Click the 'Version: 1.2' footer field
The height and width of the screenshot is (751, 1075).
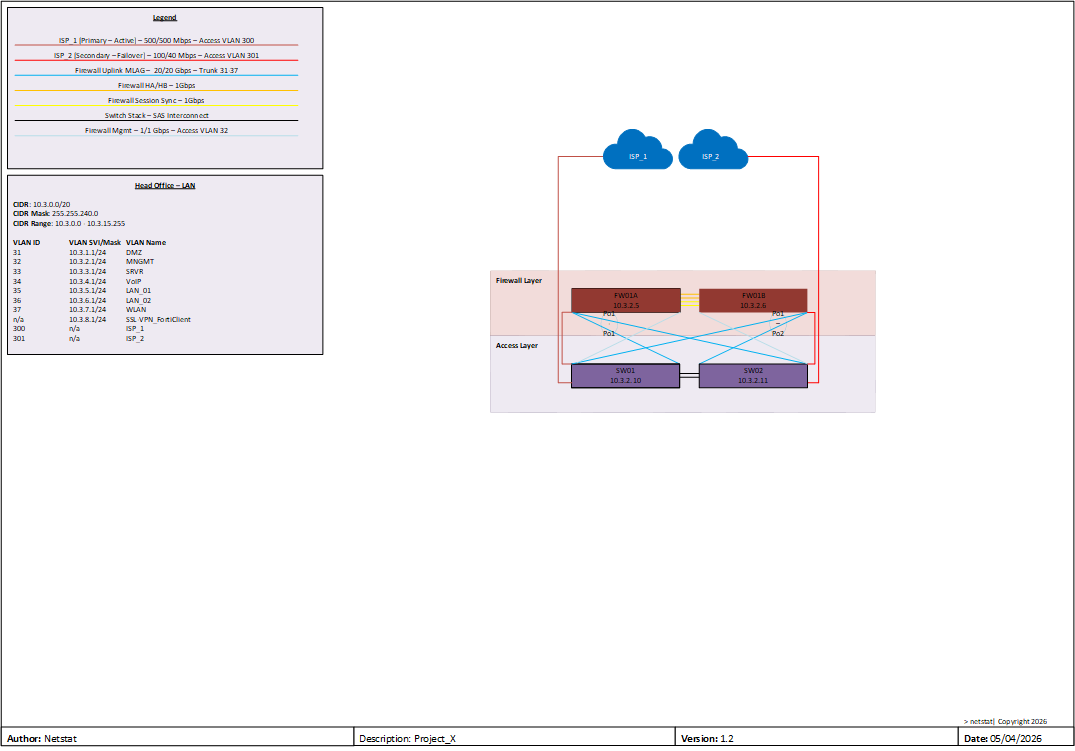pos(817,737)
